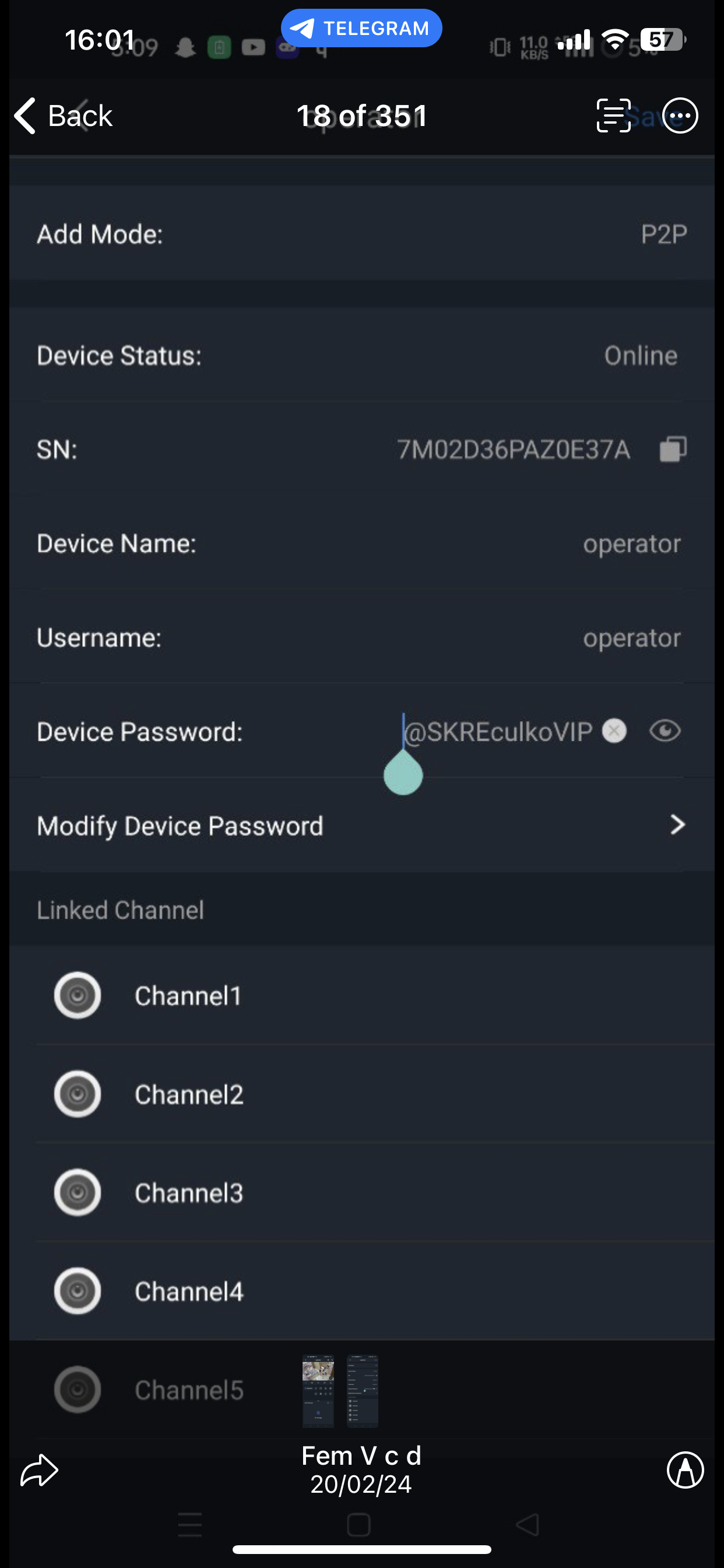
Task: Open the first photo thumbnail
Action: pyautogui.click(x=318, y=1391)
